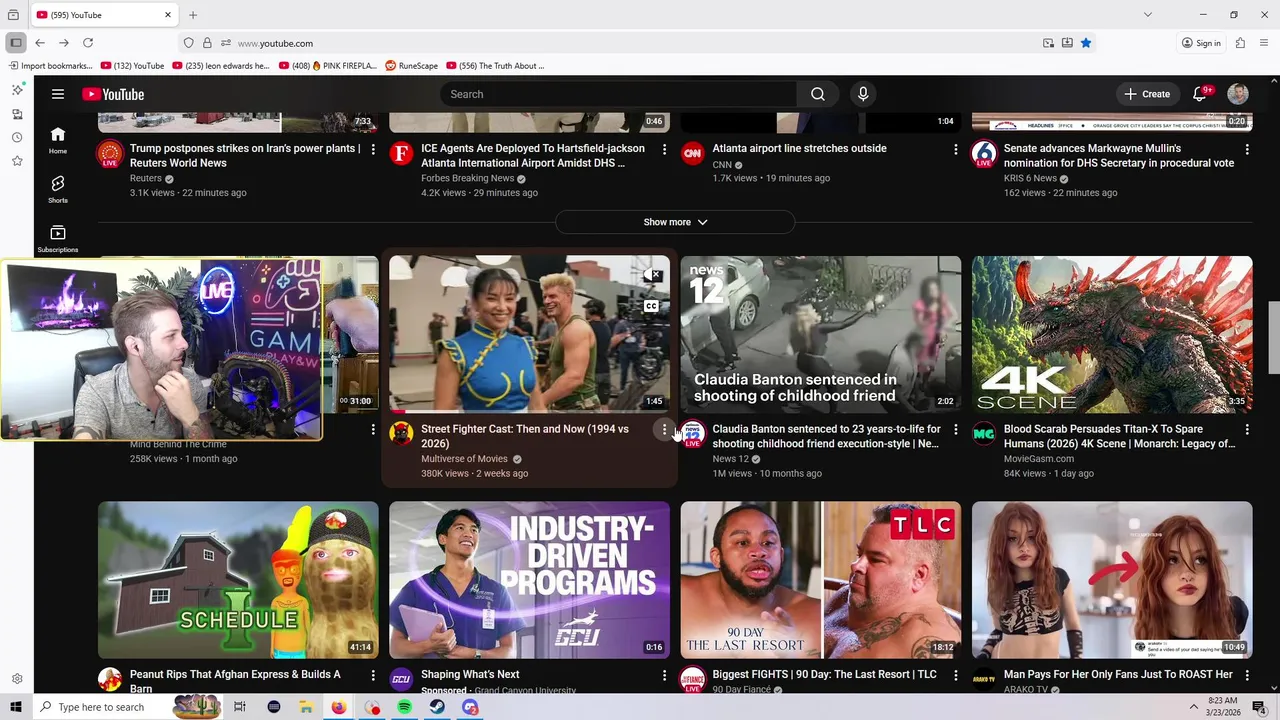
Task: Open options for the Peanut Rips video
Action: click(373, 676)
